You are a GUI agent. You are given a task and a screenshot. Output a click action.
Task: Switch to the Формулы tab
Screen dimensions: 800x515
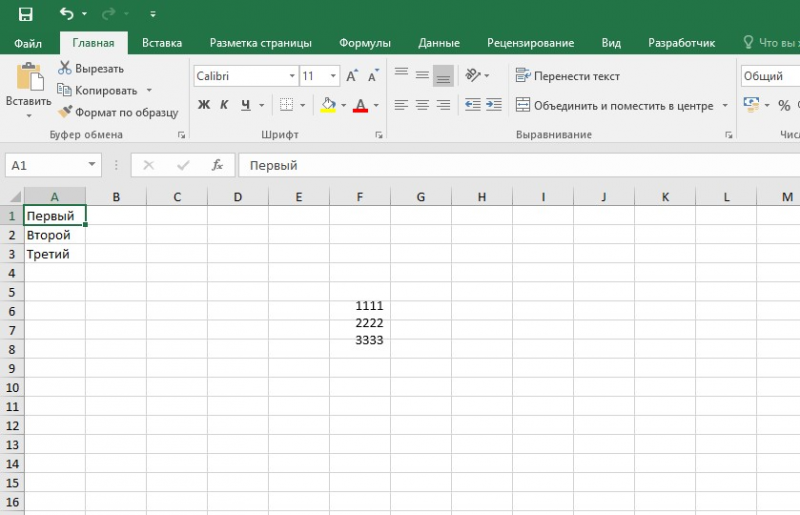pos(364,43)
